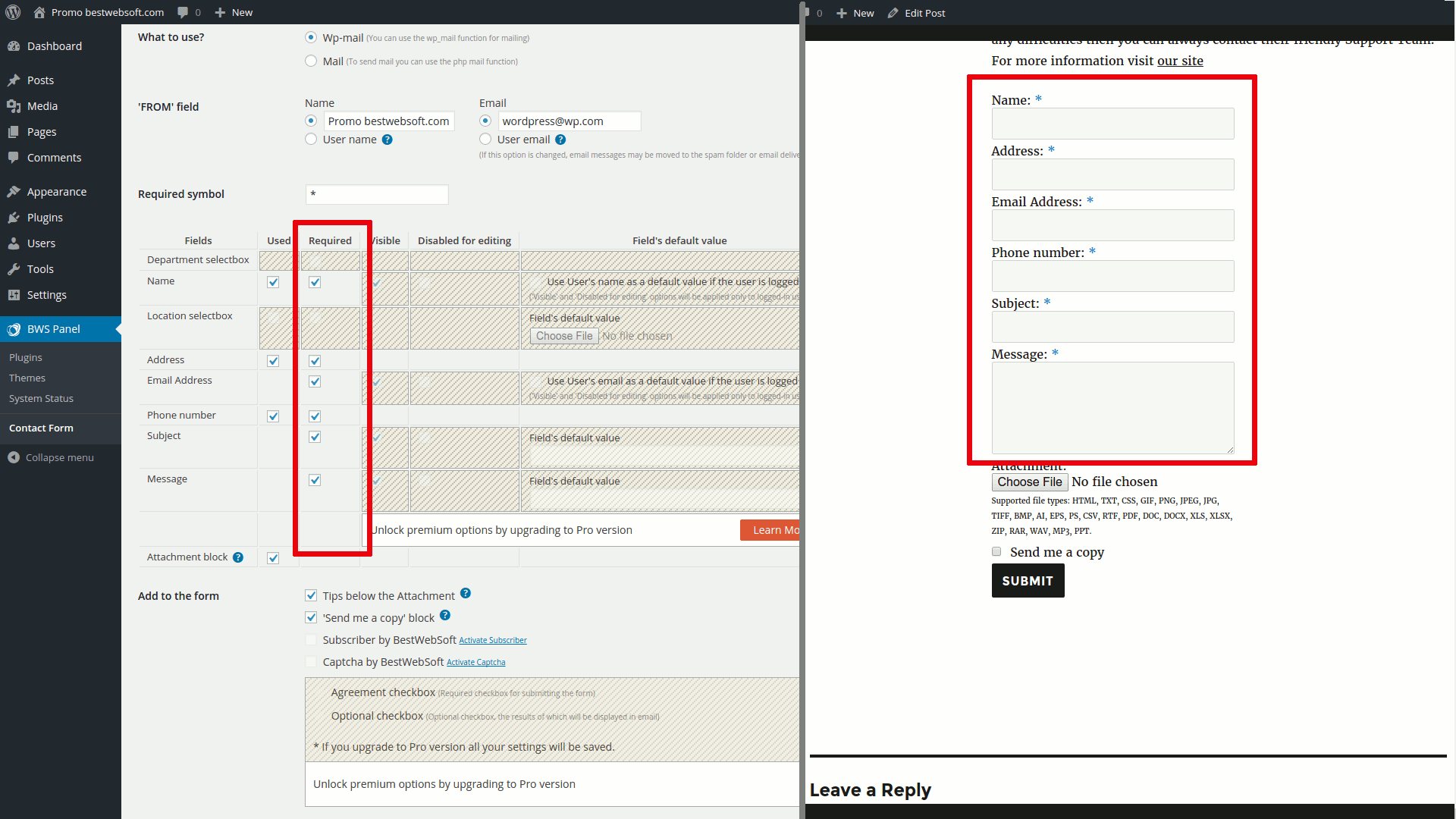The image size is (1456, 819).
Task: Check Send me a copy on the form
Action: [996, 551]
